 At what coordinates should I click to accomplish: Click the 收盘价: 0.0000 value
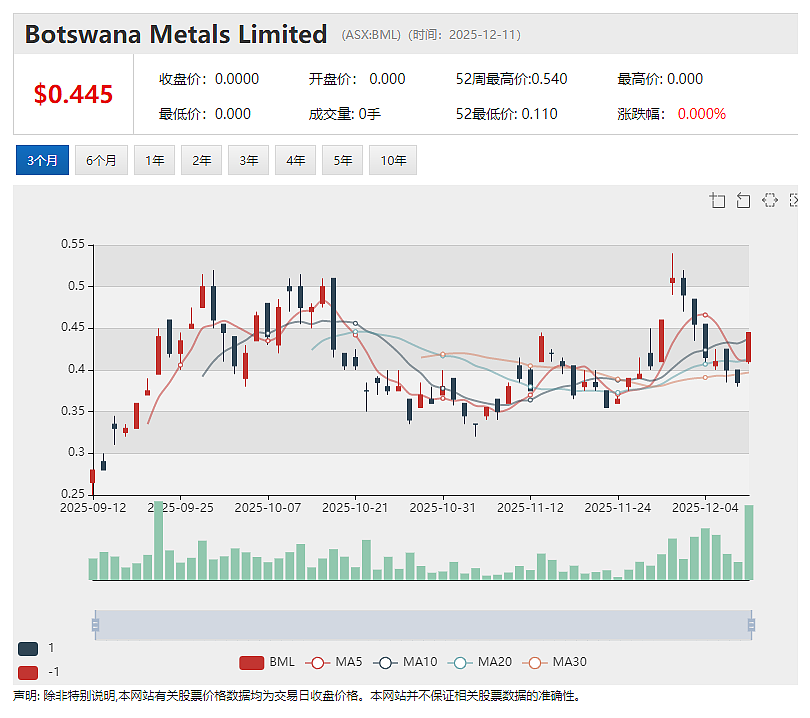209,79
